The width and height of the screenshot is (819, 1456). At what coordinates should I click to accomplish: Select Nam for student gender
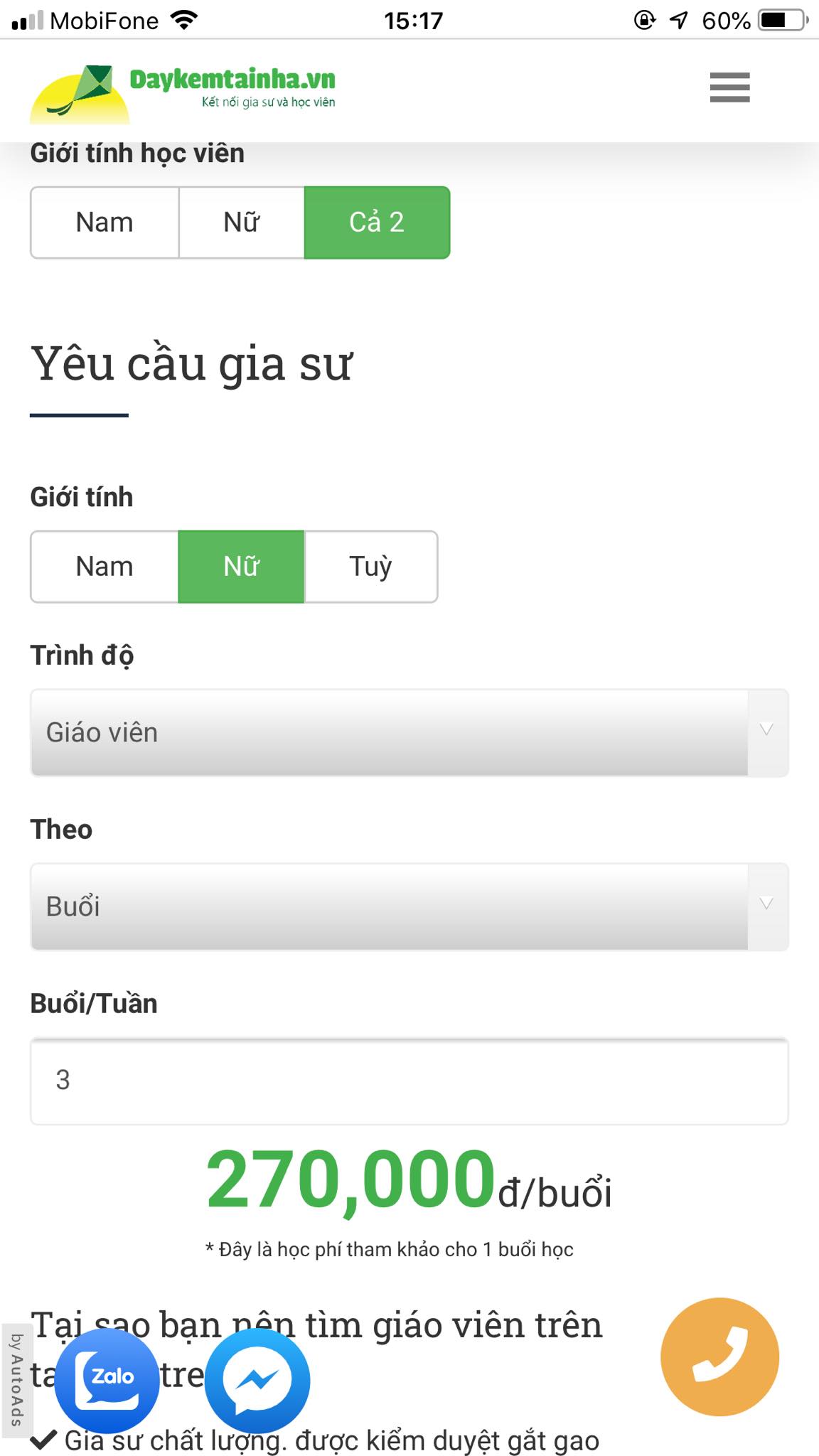point(104,222)
